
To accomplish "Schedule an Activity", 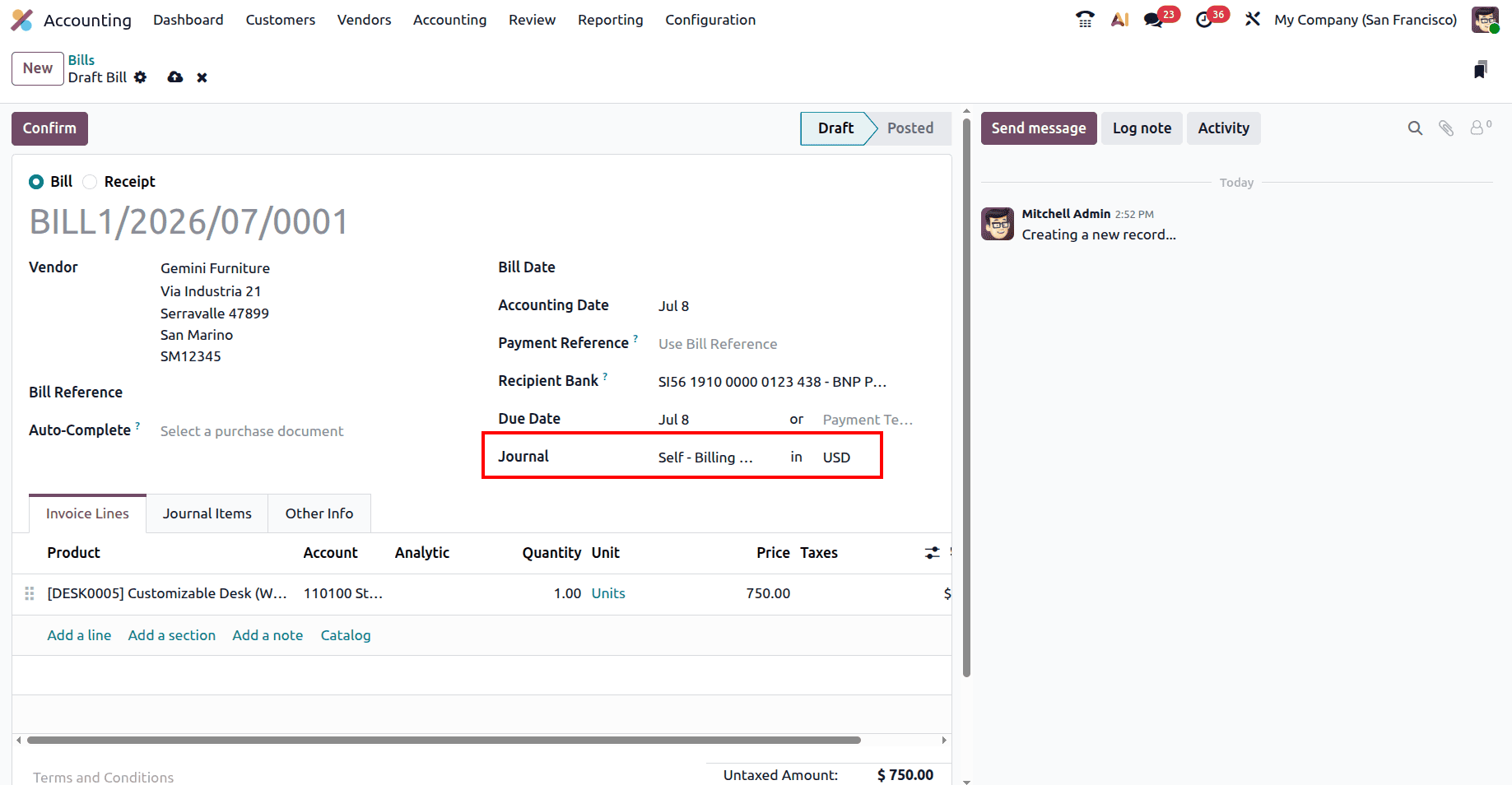I will tap(1223, 128).
